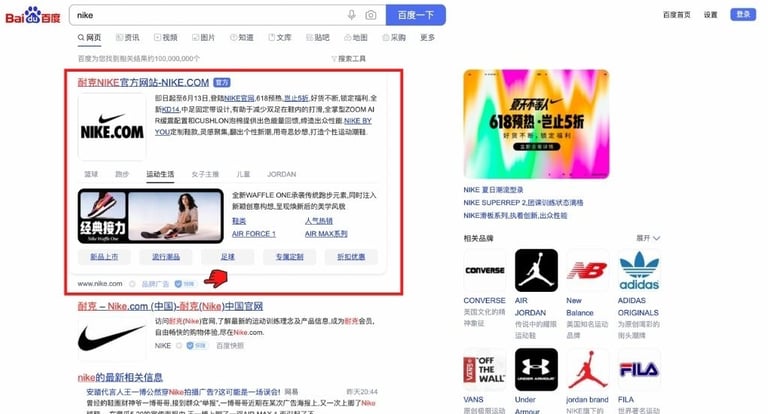768x414 pixels.
Task: Click the New Balance brand logo
Action: coord(588,270)
